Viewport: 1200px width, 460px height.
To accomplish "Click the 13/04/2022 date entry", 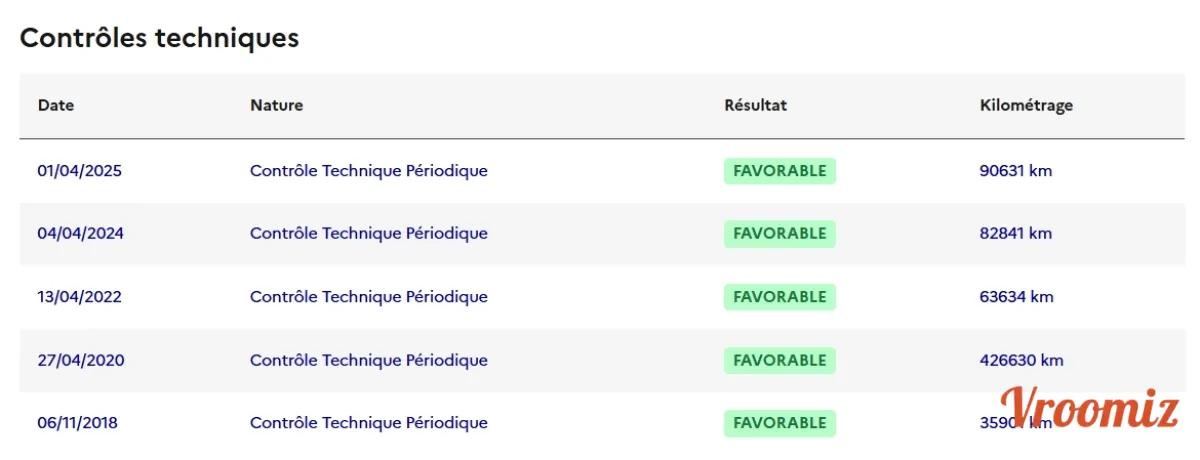I will (80, 297).
